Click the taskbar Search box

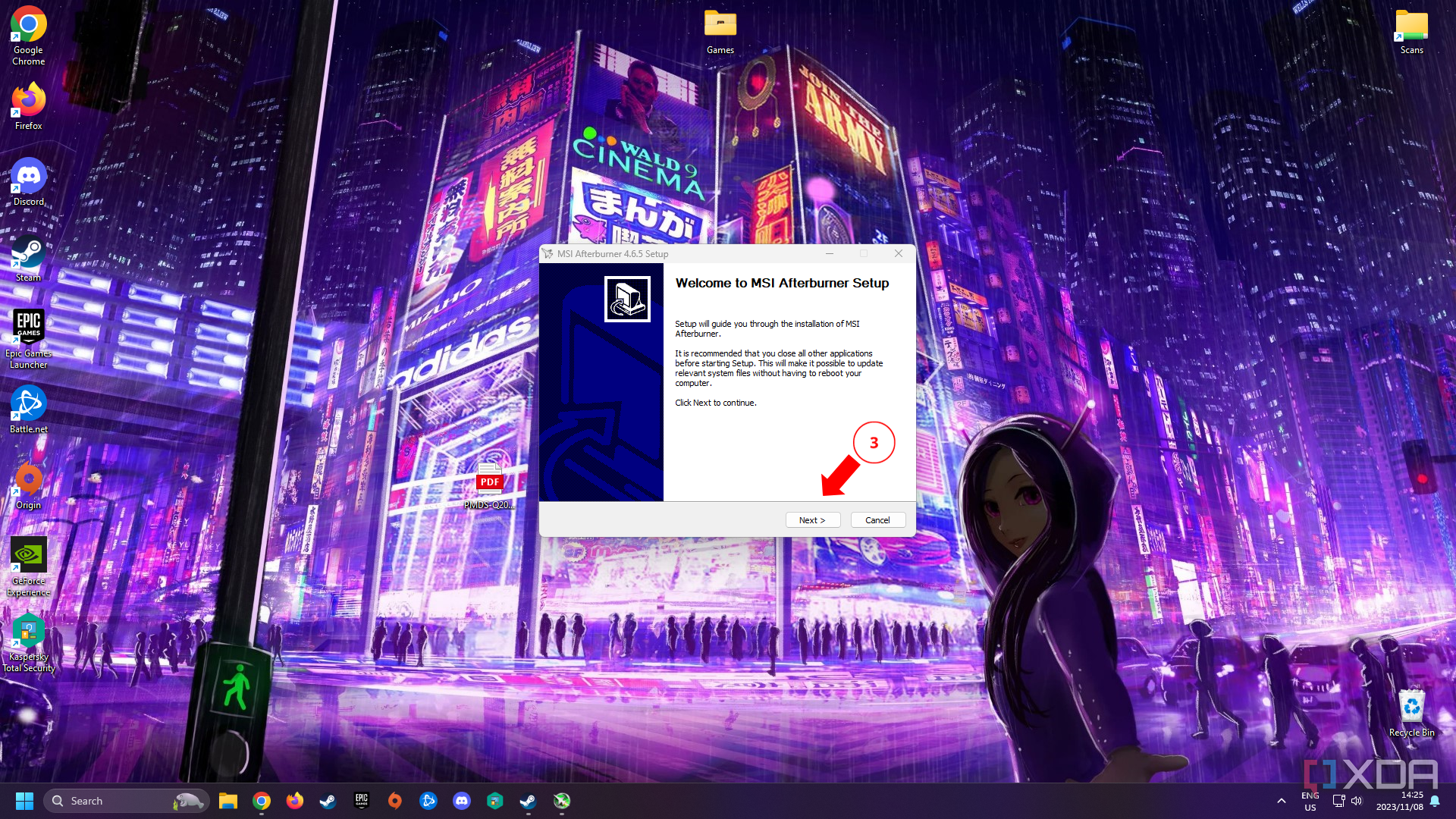(126, 801)
